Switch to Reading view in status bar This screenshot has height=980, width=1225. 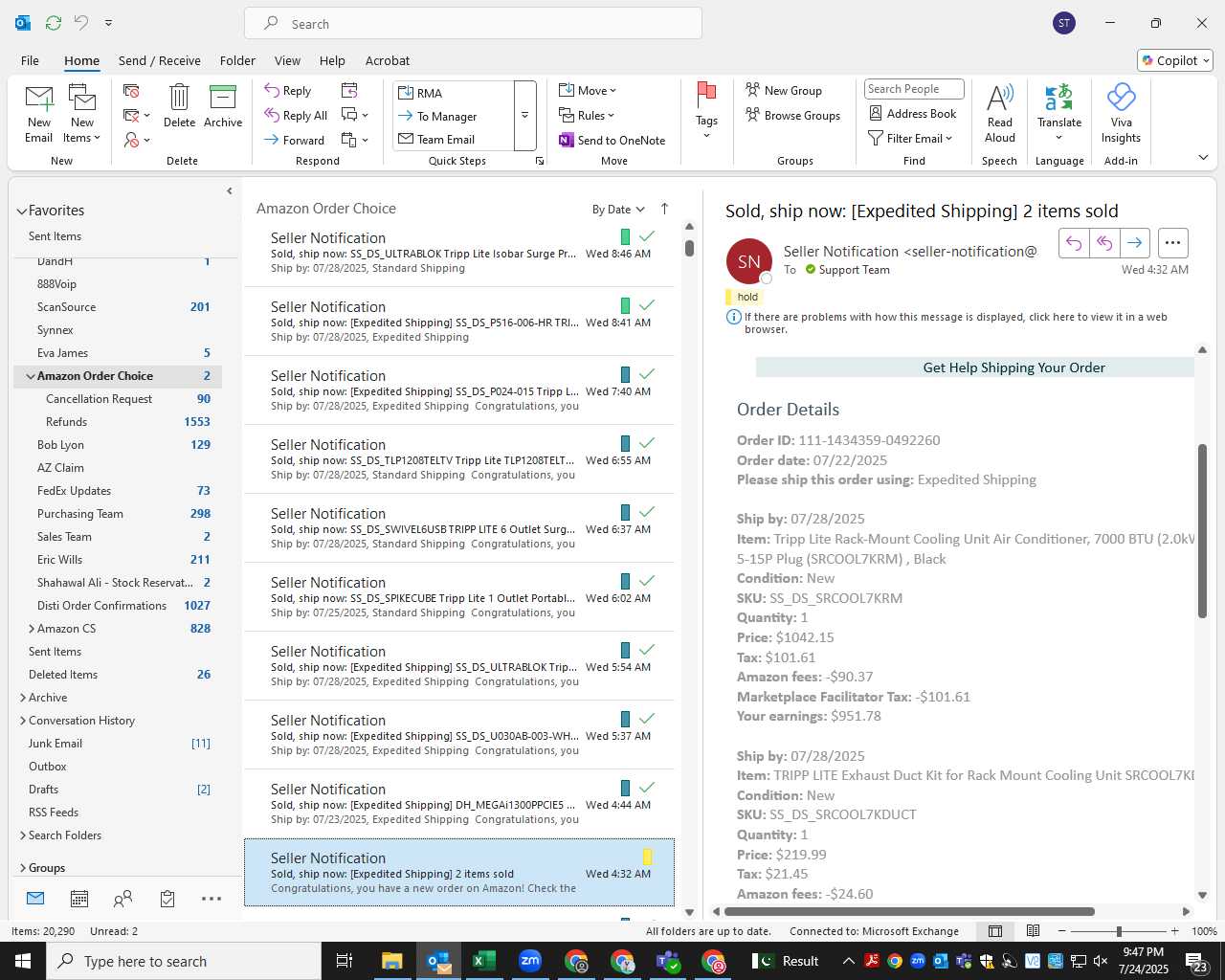pyautogui.click(x=1034, y=931)
